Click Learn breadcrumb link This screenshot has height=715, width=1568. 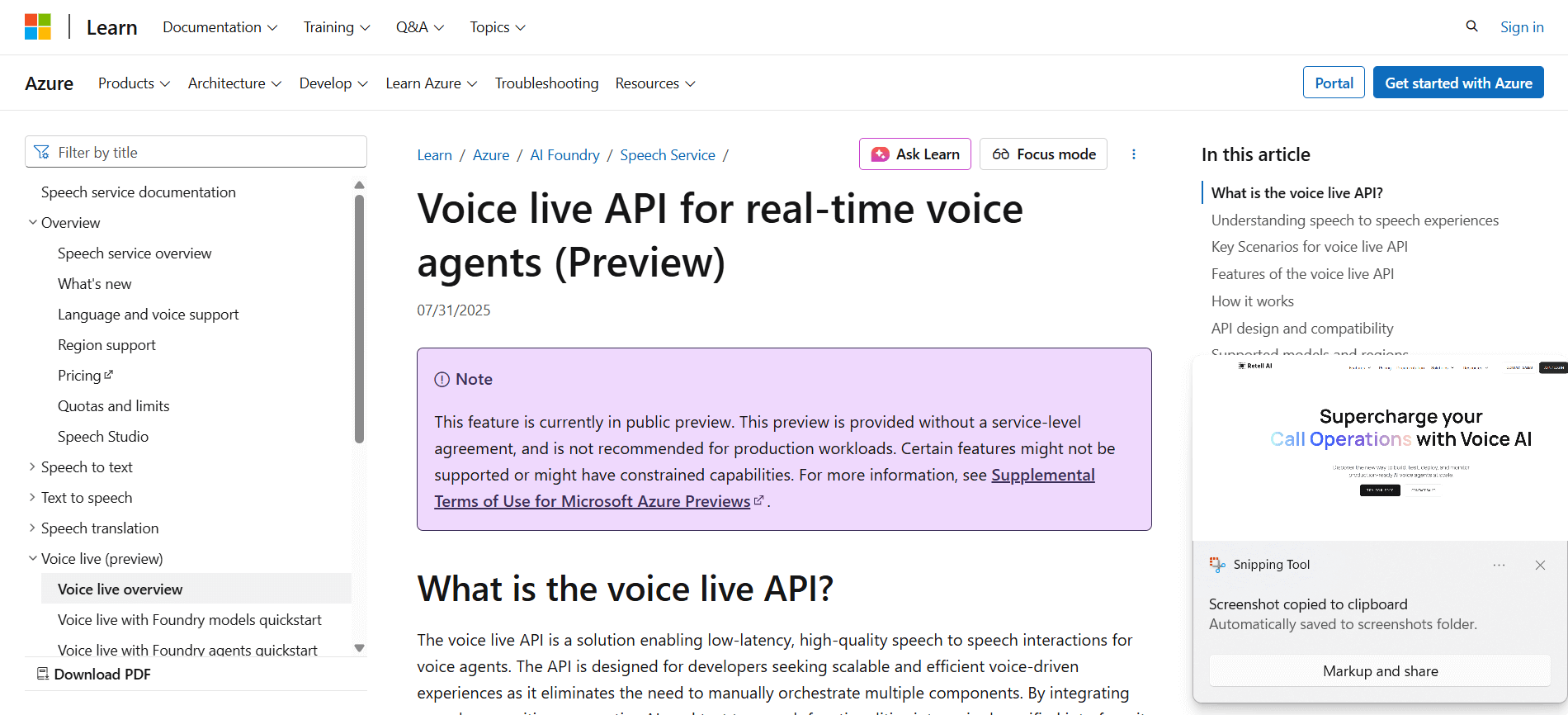tap(434, 154)
